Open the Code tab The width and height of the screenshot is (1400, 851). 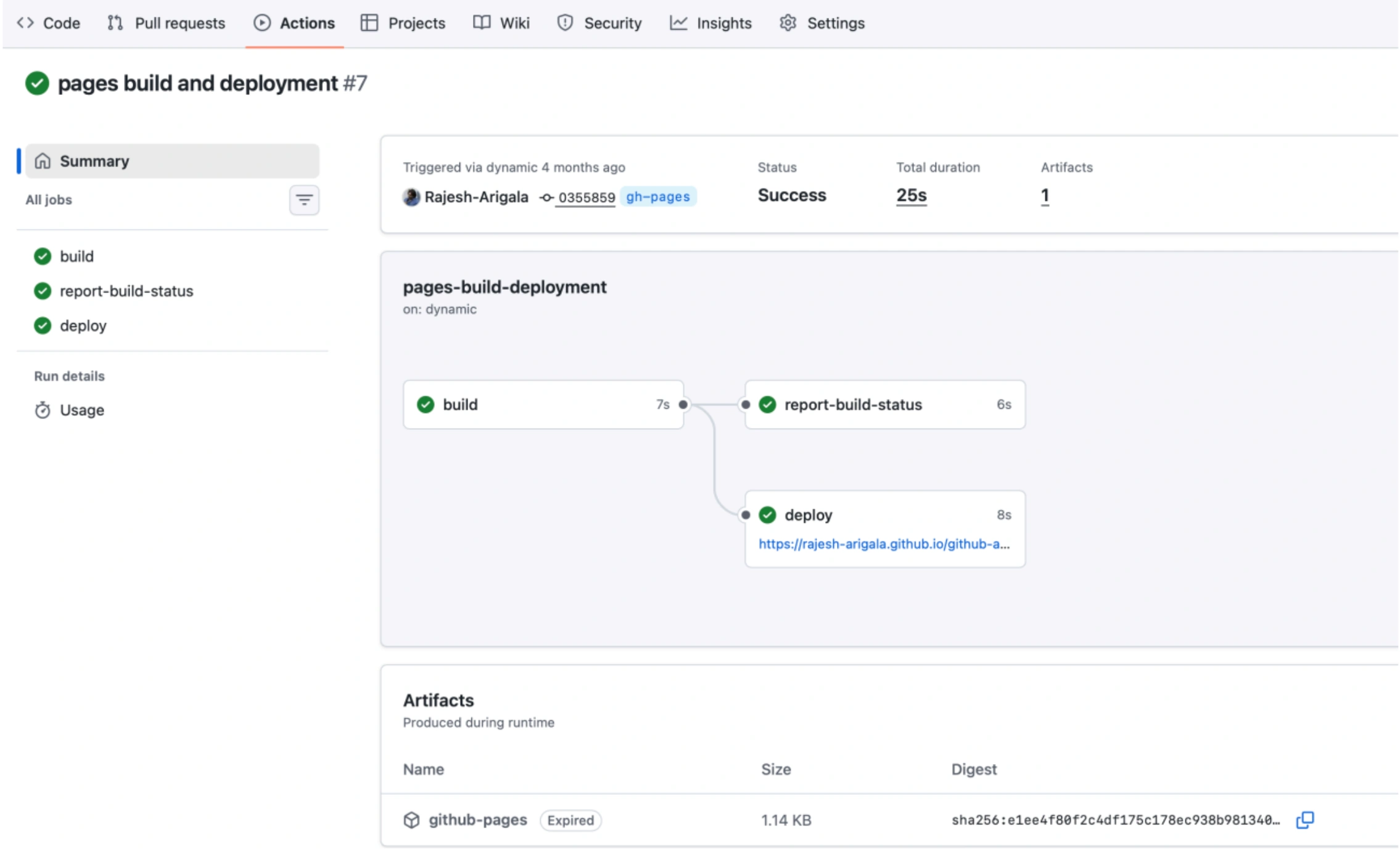[x=49, y=23]
